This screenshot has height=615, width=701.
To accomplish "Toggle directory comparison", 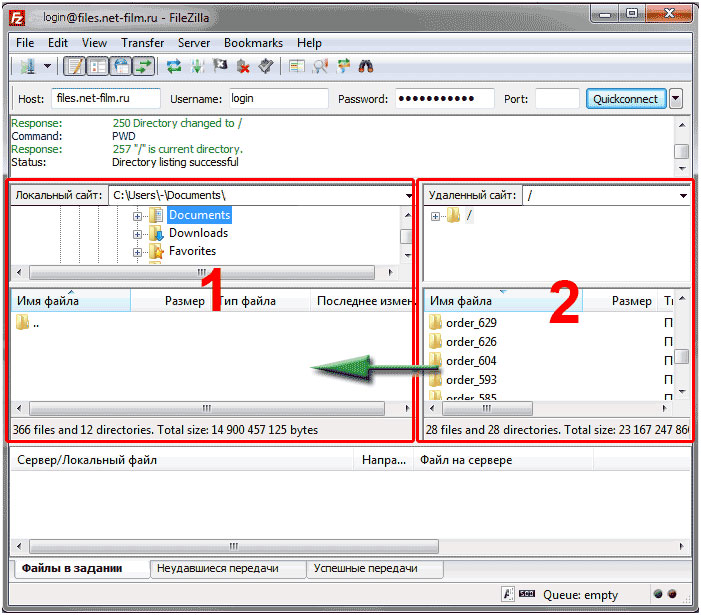I will tap(320, 67).
